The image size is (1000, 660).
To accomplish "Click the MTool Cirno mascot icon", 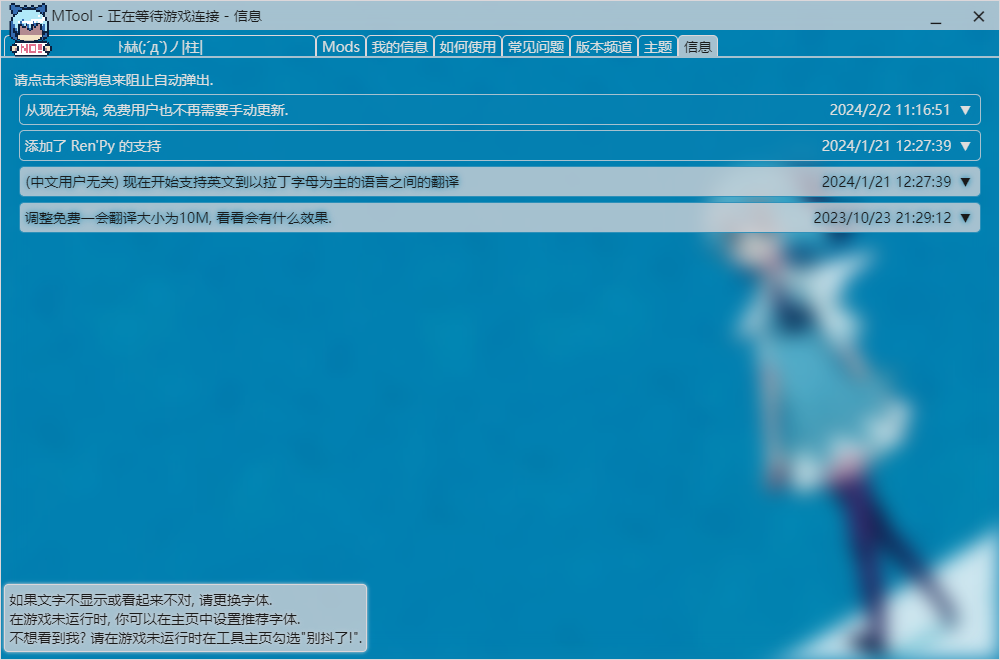I will (29, 29).
